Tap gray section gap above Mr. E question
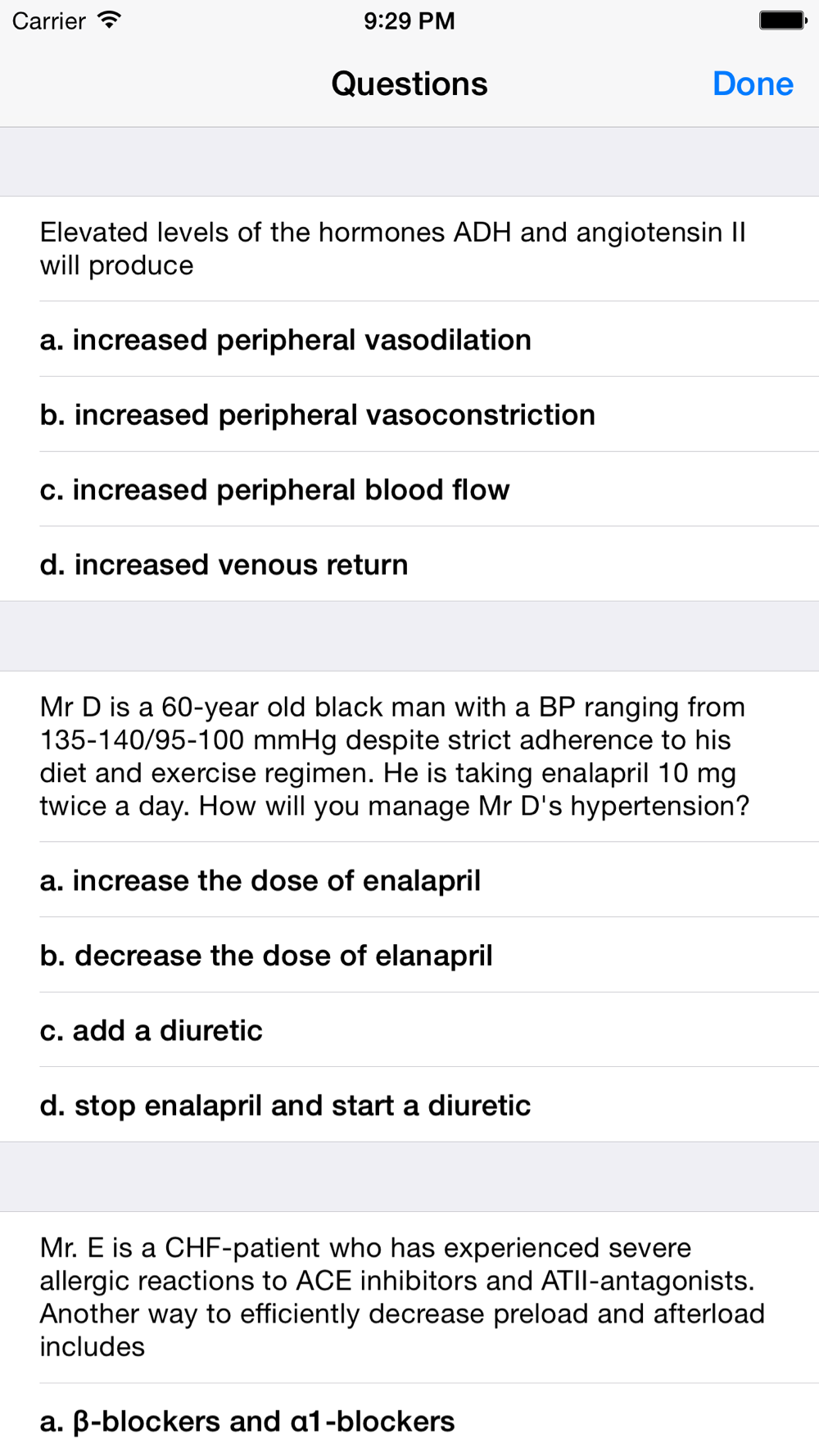Screen dimensions: 819x1456 click(409, 1177)
